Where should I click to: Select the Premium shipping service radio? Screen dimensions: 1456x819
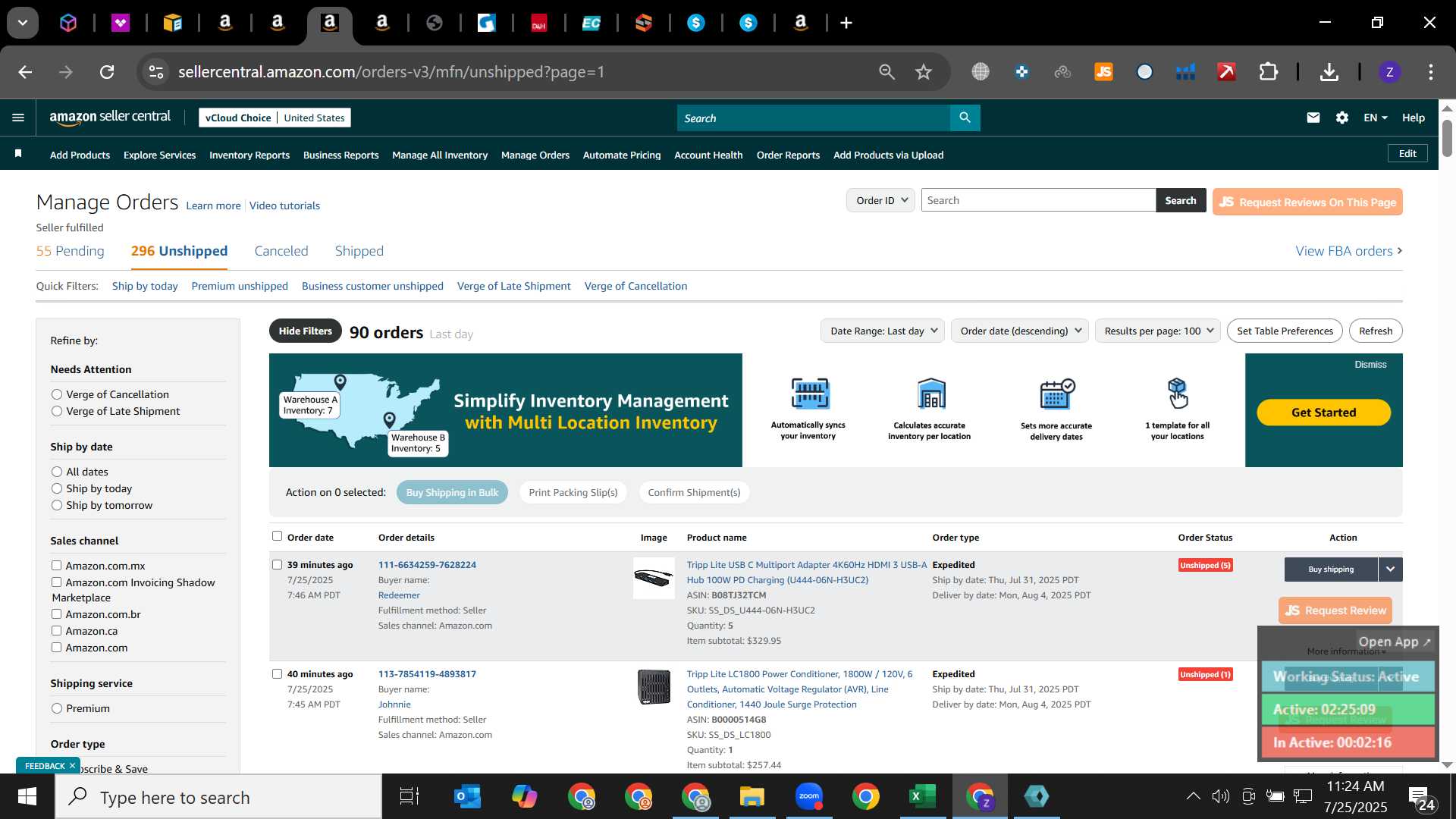pos(57,708)
